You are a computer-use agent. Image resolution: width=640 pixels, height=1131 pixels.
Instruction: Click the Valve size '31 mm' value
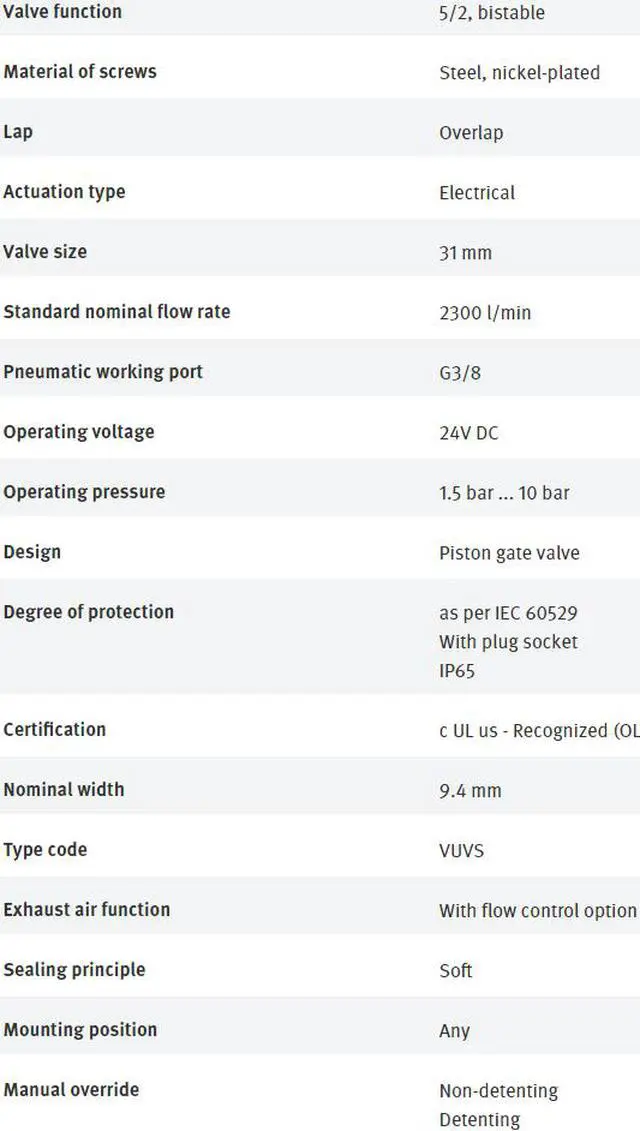(465, 253)
